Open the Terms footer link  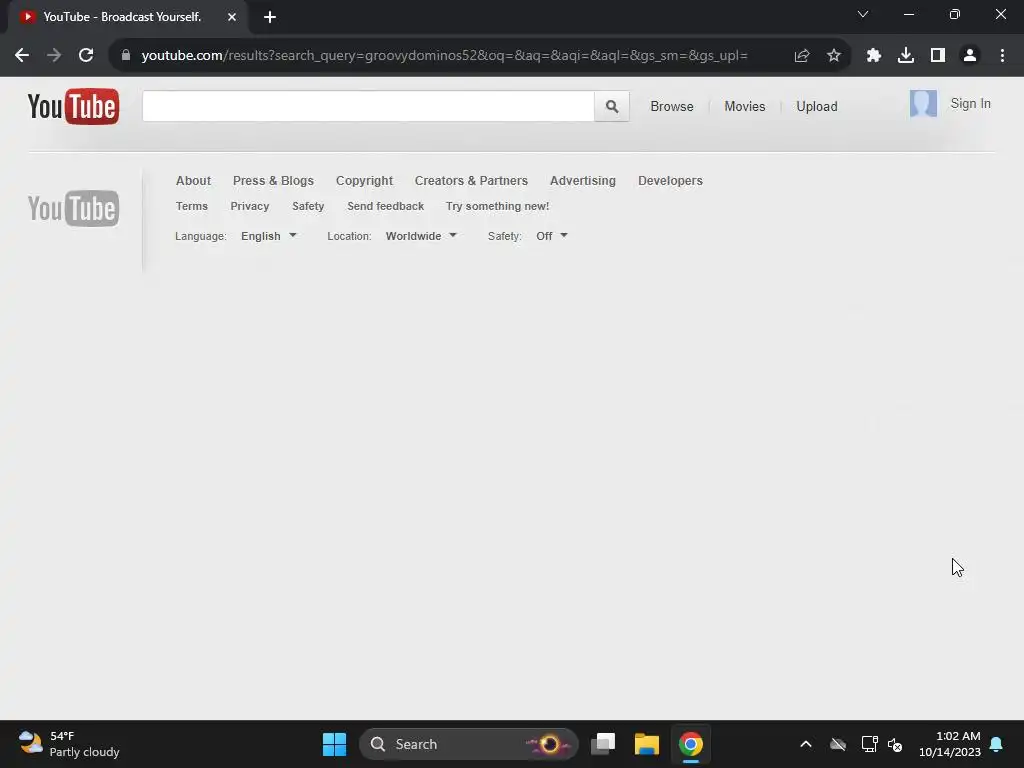(x=191, y=206)
